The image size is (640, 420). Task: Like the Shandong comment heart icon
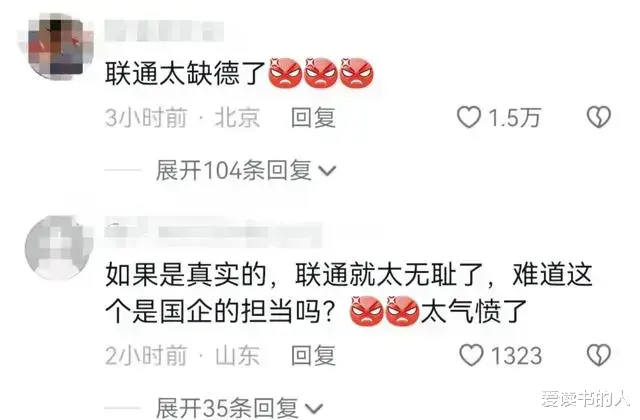click(x=471, y=355)
